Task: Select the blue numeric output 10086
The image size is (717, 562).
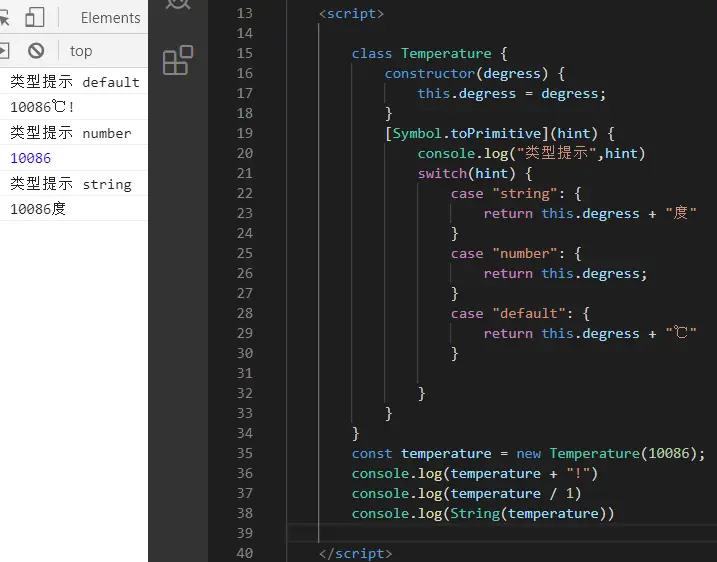Action: point(30,158)
